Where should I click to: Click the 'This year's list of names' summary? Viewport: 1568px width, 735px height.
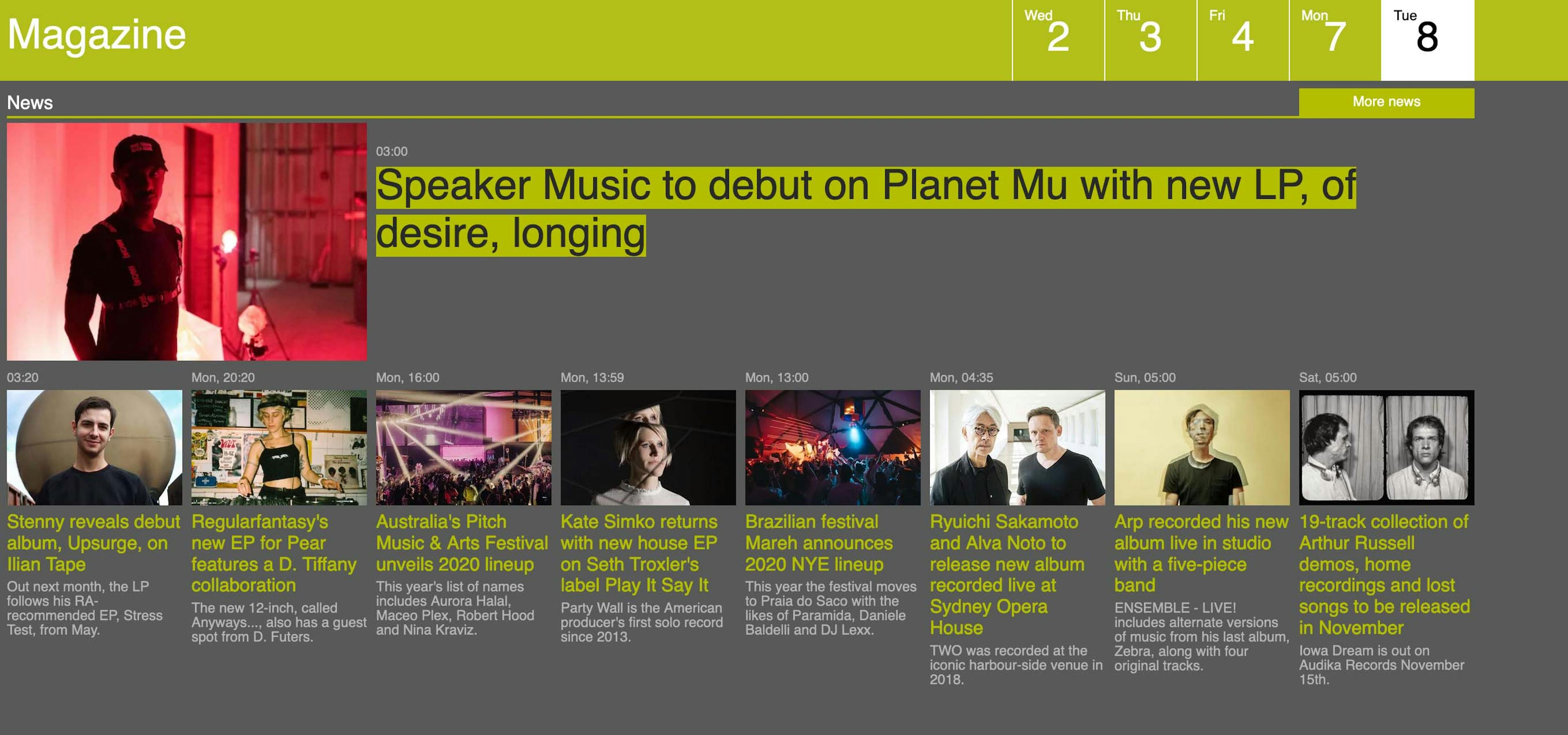(x=455, y=608)
